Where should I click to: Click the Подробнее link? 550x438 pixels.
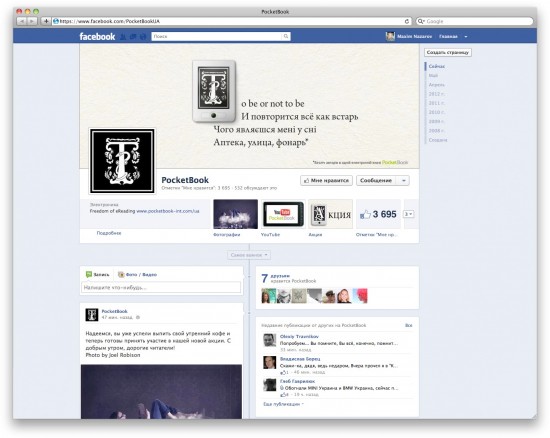(x=109, y=233)
